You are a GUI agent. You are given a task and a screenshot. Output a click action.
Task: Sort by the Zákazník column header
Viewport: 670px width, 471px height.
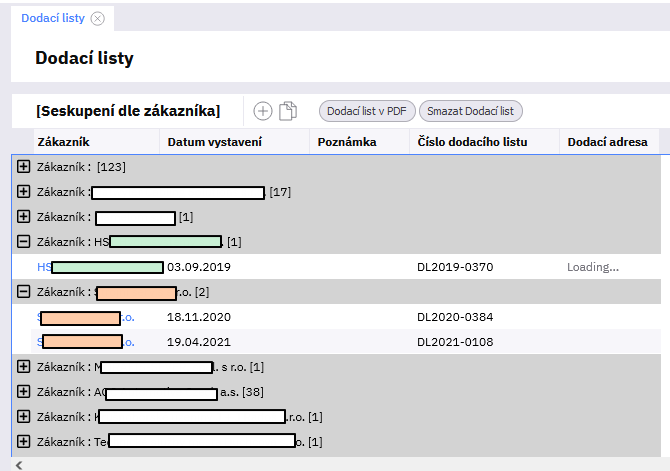click(x=63, y=142)
